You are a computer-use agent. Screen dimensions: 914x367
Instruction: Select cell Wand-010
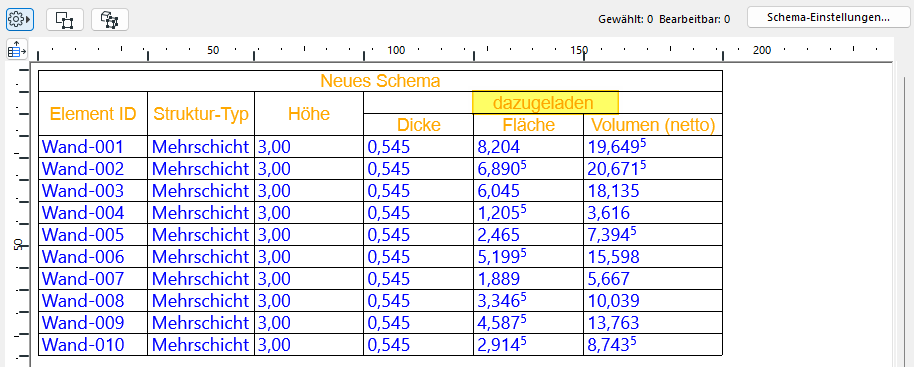93,345
